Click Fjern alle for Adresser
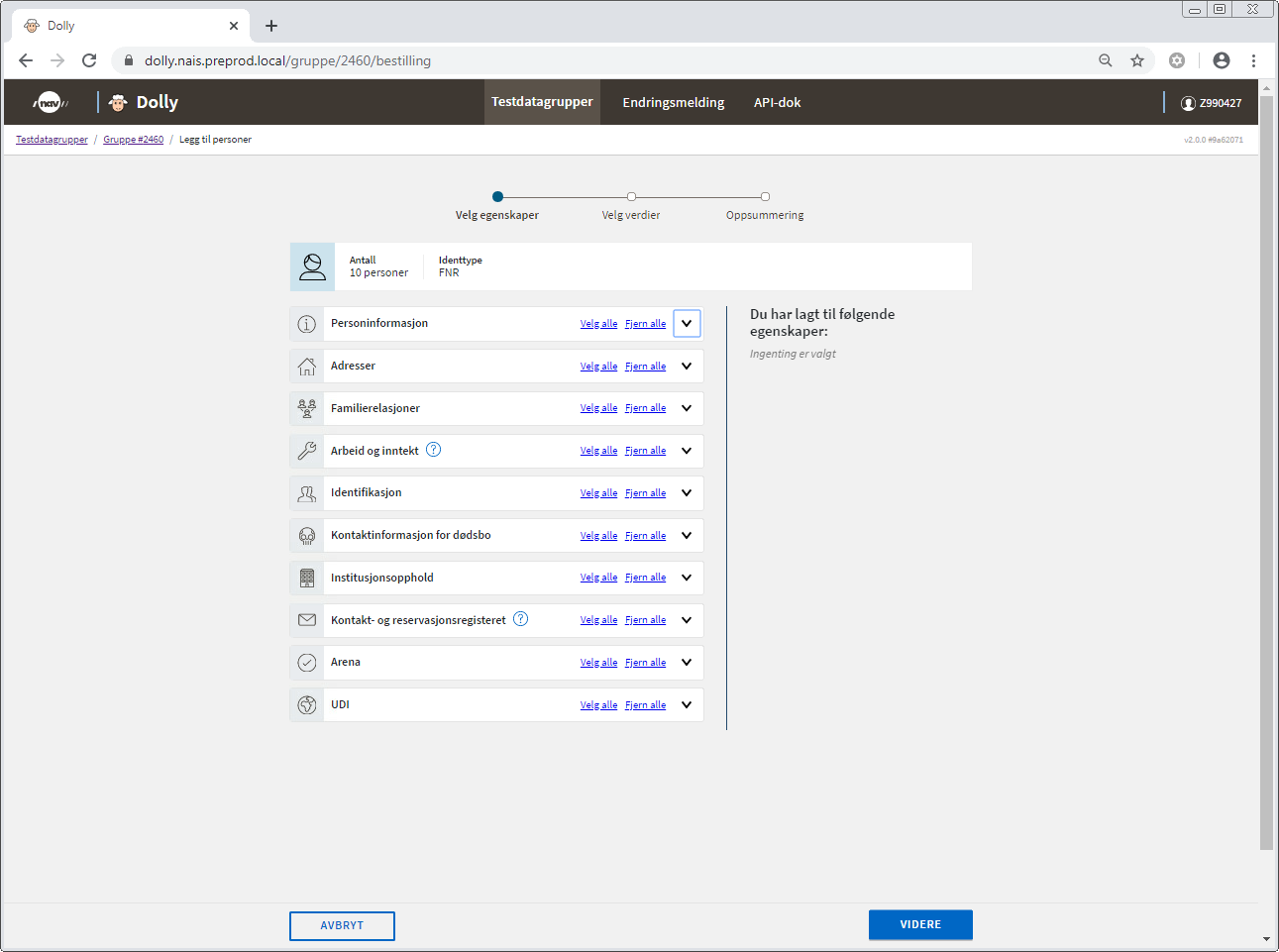 645,367
